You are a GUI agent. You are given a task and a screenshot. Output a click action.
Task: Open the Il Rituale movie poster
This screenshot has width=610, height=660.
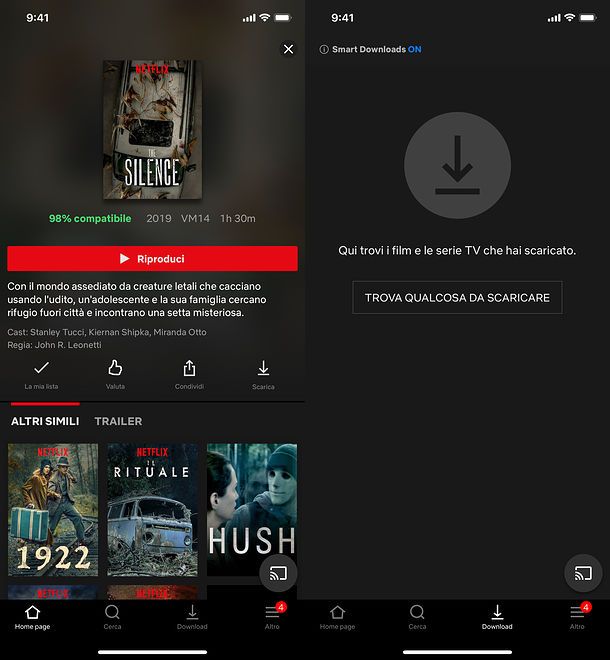click(x=152, y=509)
